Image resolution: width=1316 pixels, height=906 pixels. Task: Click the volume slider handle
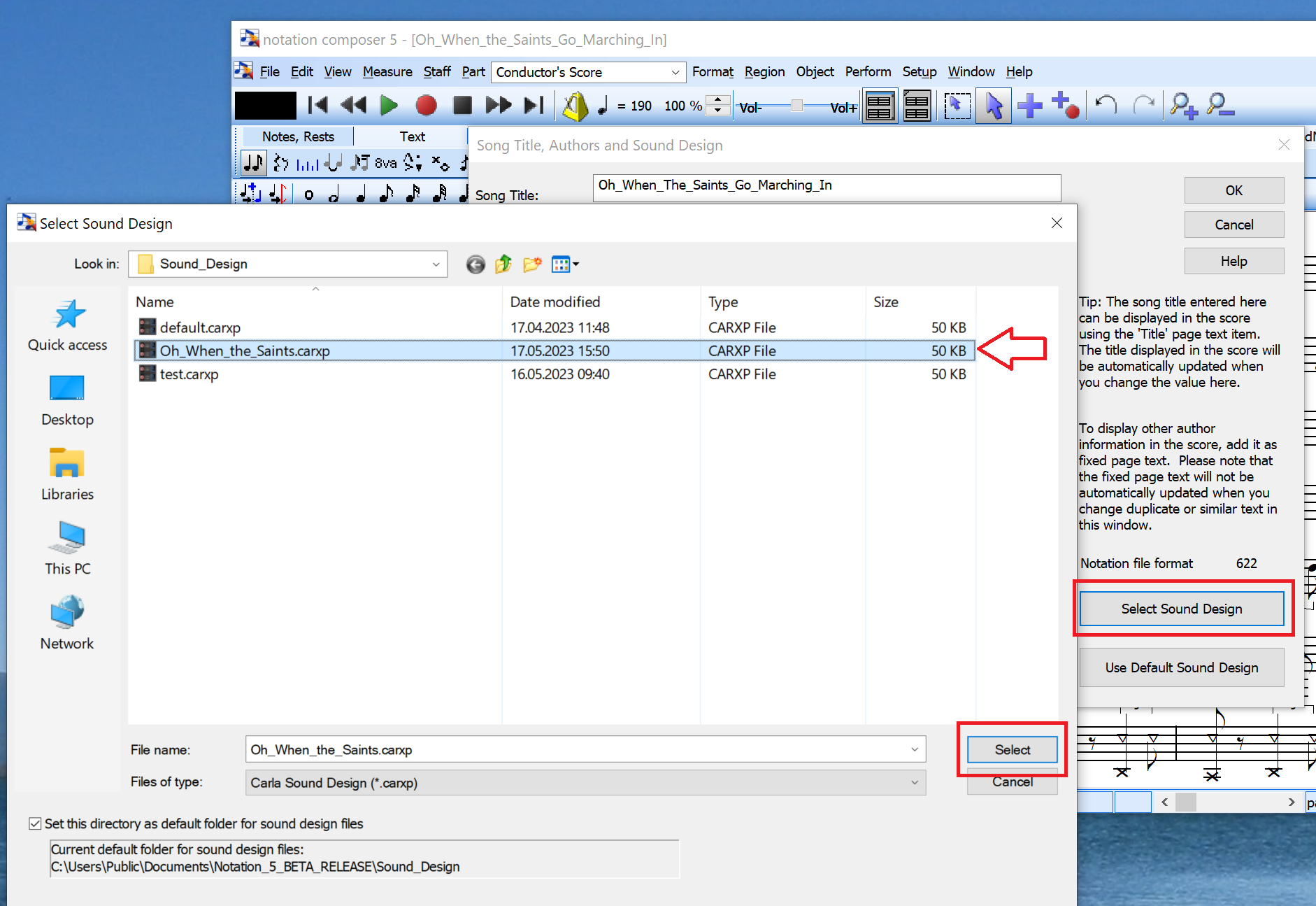(x=796, y=106)
